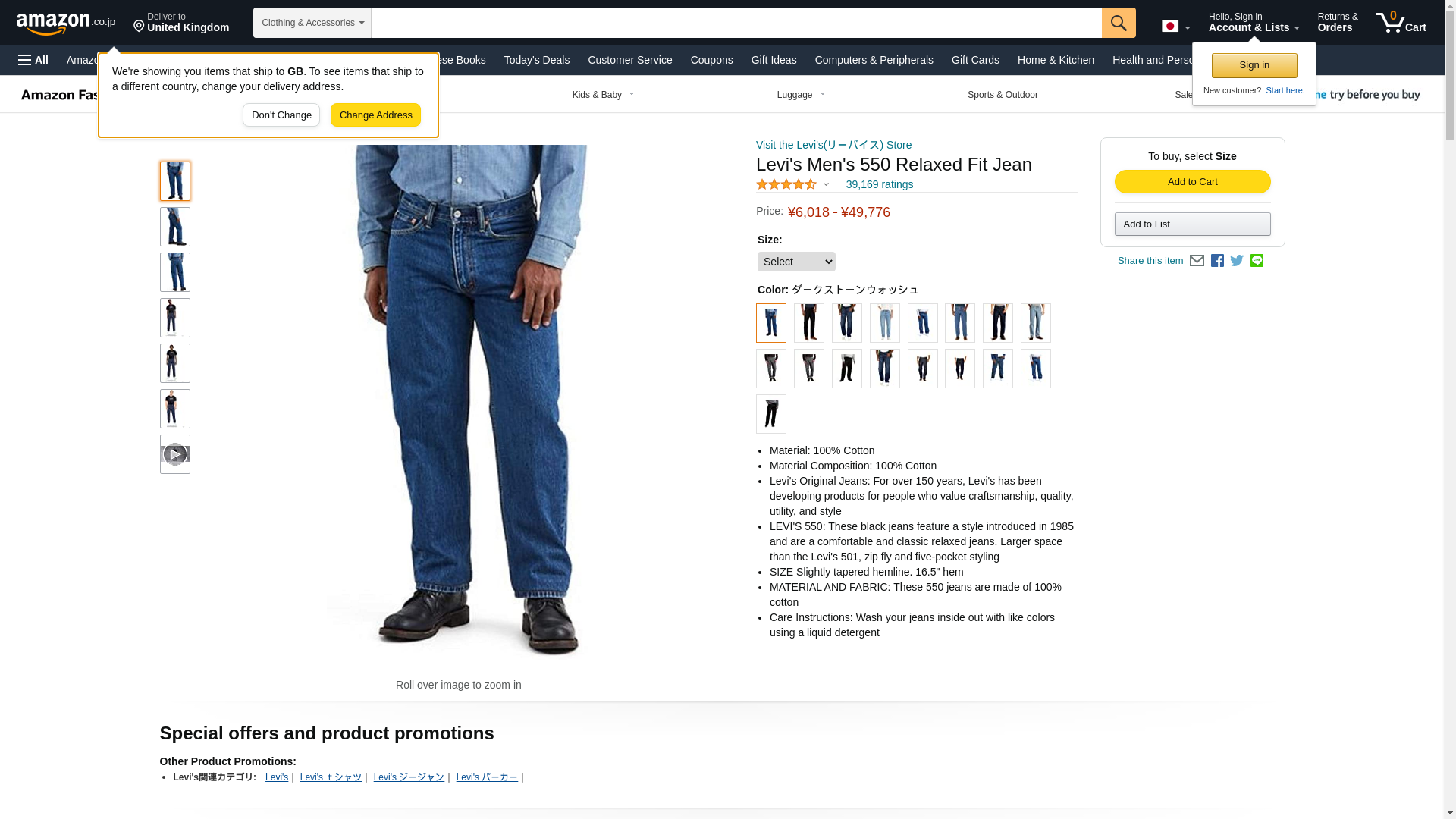The height and width of the screenshot is (819, 1456).
Task: Open the Japan flag language selector
Action: pos(1175,27)
